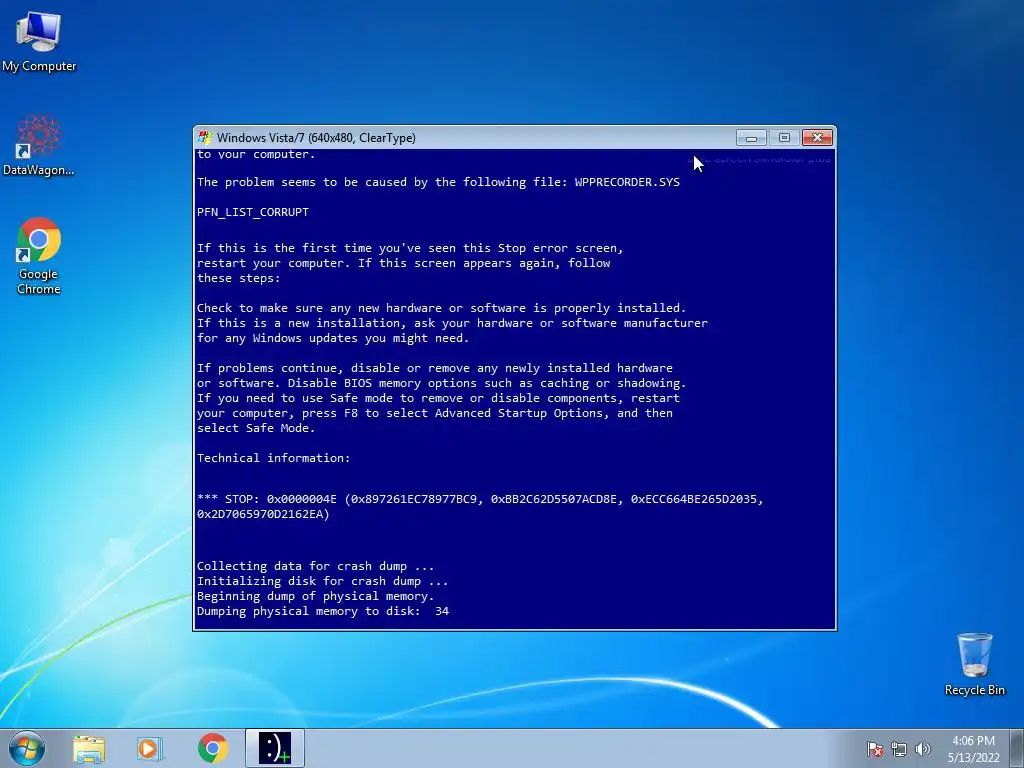Minimize the Windows Vista/7 window
Image resolution: width=1024 pixels, height=768 pixels.
pyautogui.click(x=751, y=138)
